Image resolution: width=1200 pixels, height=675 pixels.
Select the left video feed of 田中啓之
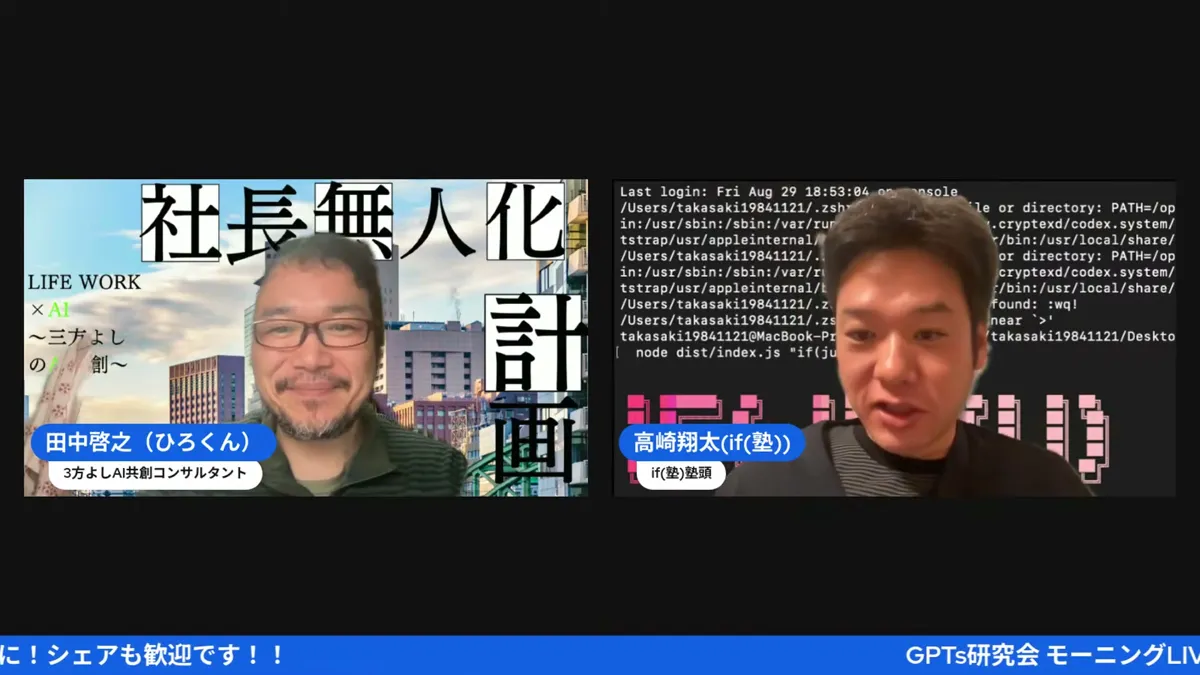[306, 338]
